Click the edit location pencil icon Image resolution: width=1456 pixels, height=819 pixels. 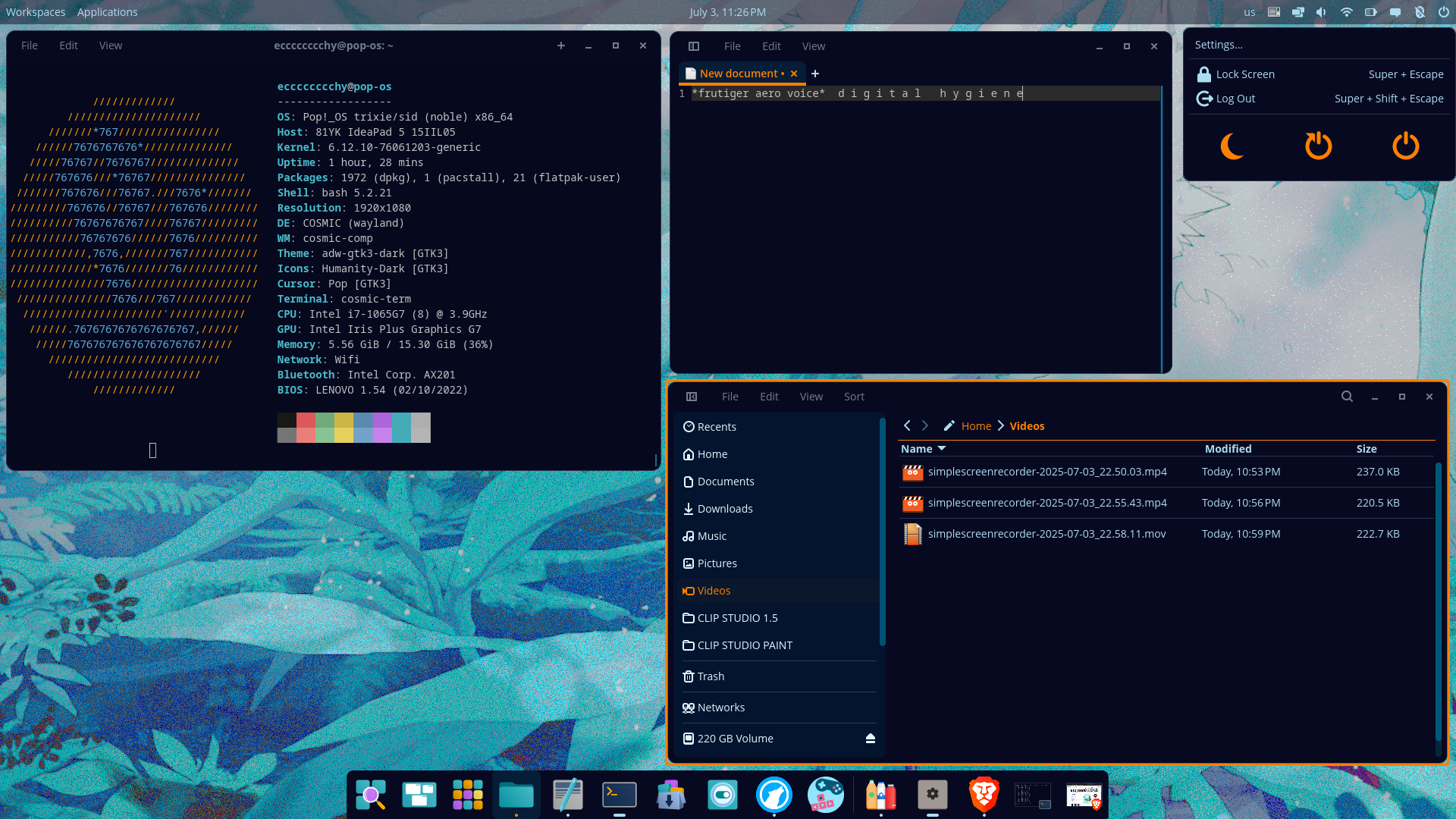949,426
